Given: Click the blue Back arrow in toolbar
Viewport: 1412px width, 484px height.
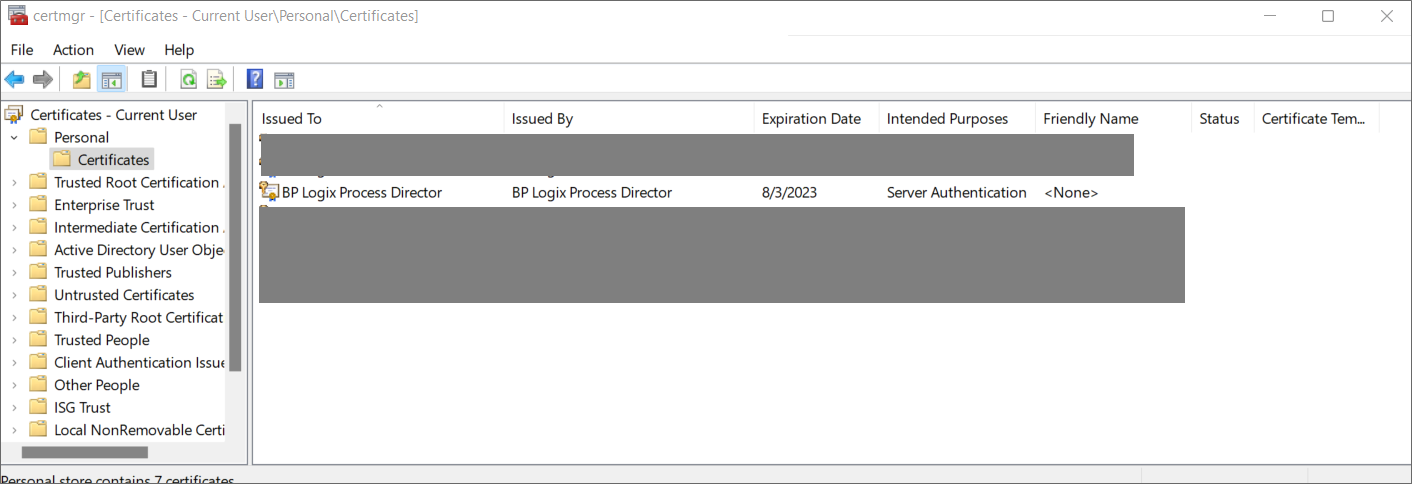Looking at the screenshot, I should (14, 80).
